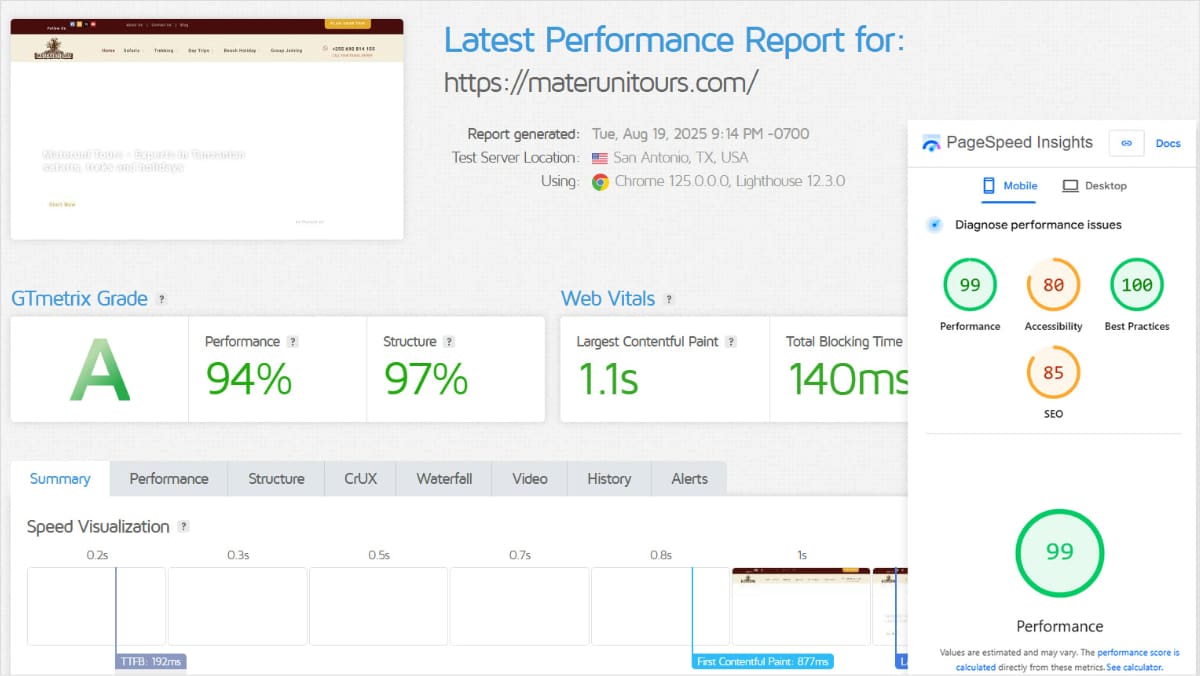Select the Desktop tab in PageSpeed
The height and width of the screenshot is (676, 1200).
[x=1095, y=186]
